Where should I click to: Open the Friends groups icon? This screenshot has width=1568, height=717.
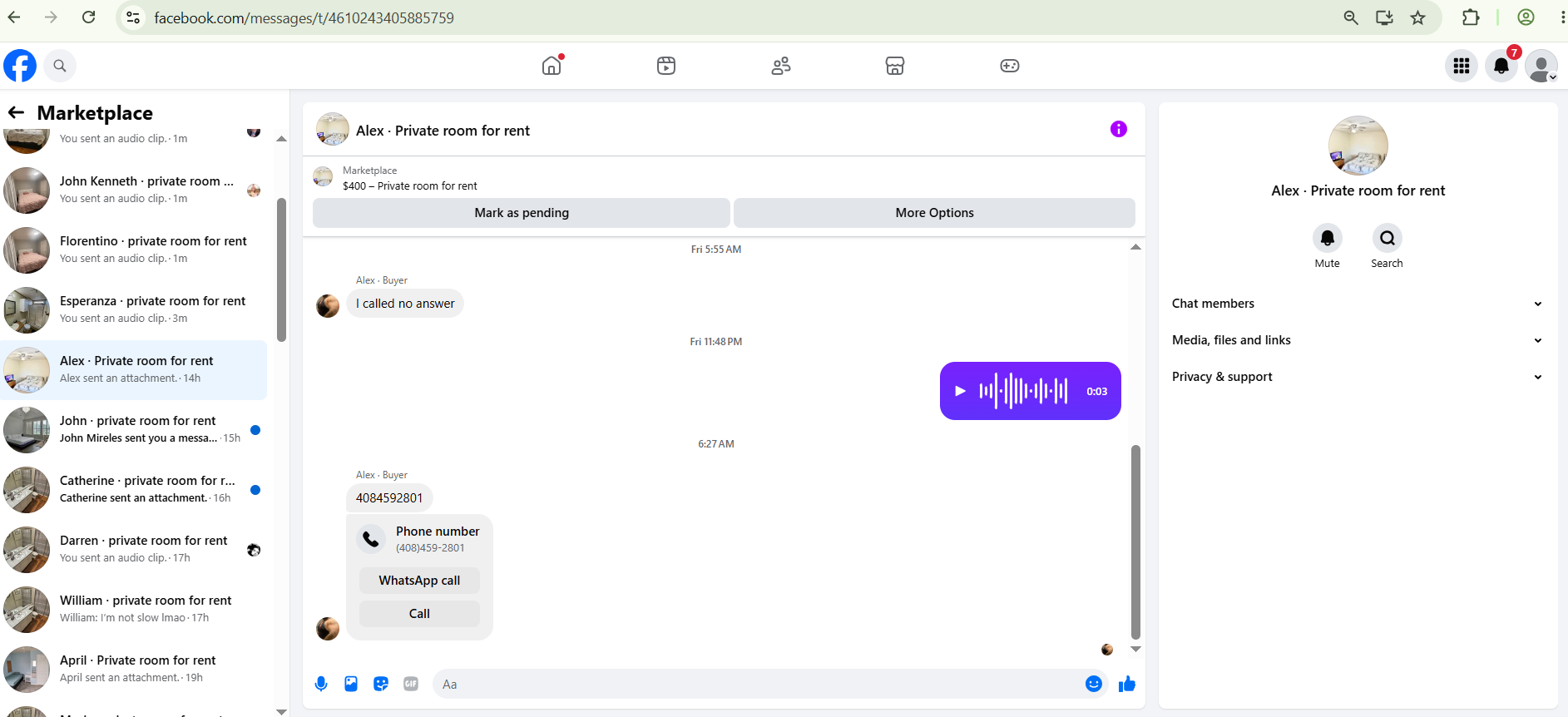[x=781, y=66]
